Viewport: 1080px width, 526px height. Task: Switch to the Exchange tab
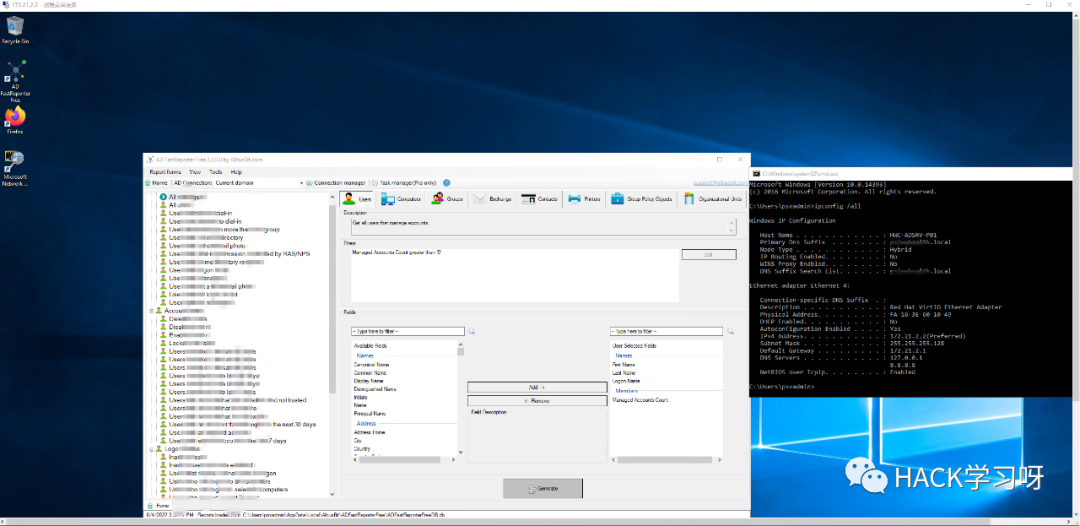tap(493, 199)
